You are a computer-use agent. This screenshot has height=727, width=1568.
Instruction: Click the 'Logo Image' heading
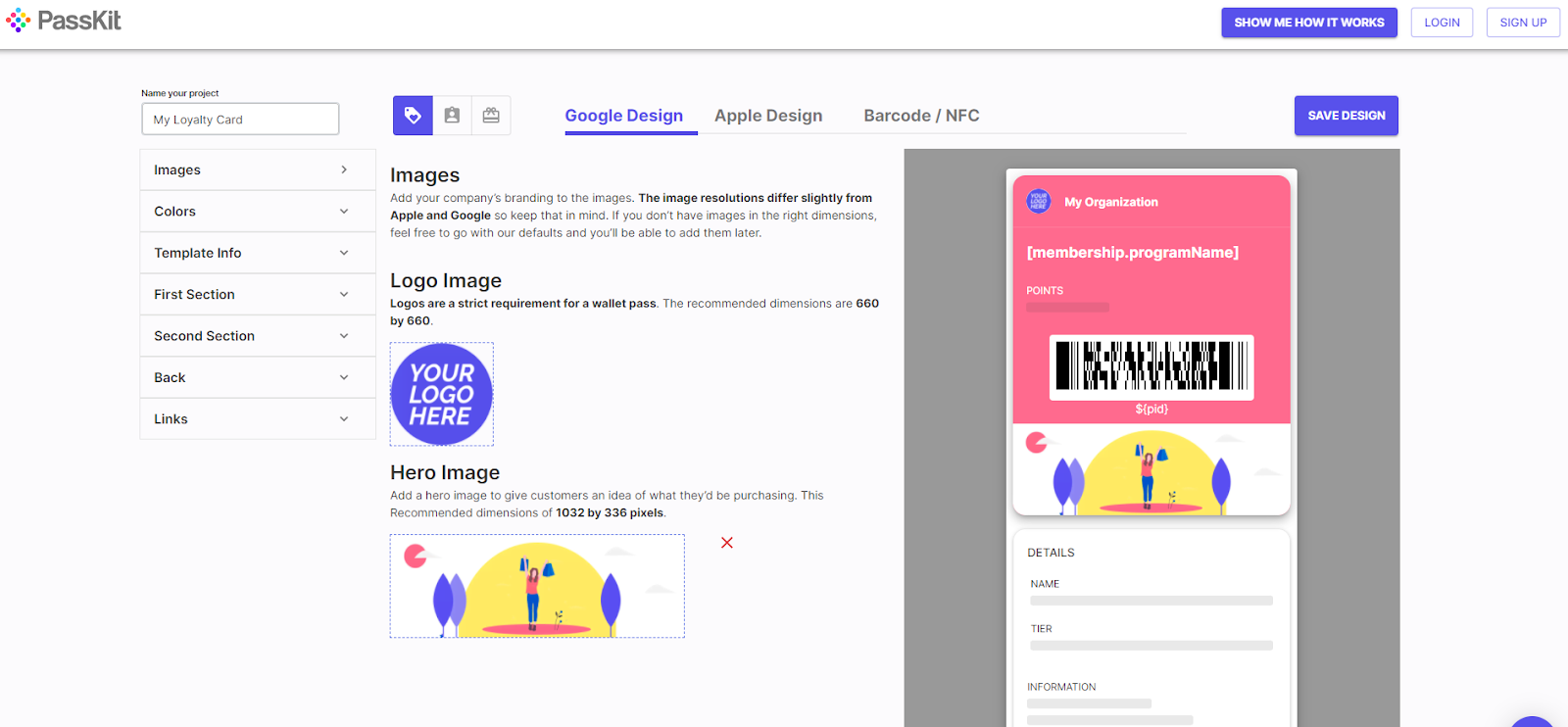pos(446,280)
